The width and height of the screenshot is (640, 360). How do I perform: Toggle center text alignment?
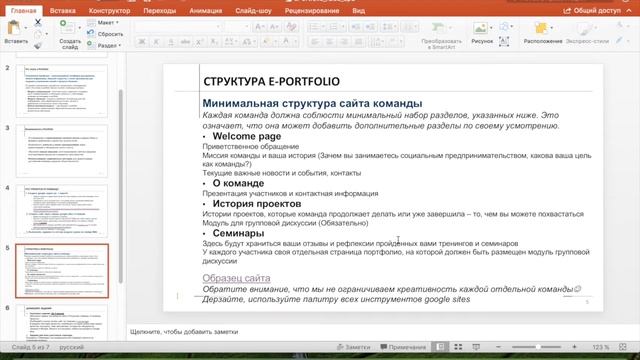point(329,42)
